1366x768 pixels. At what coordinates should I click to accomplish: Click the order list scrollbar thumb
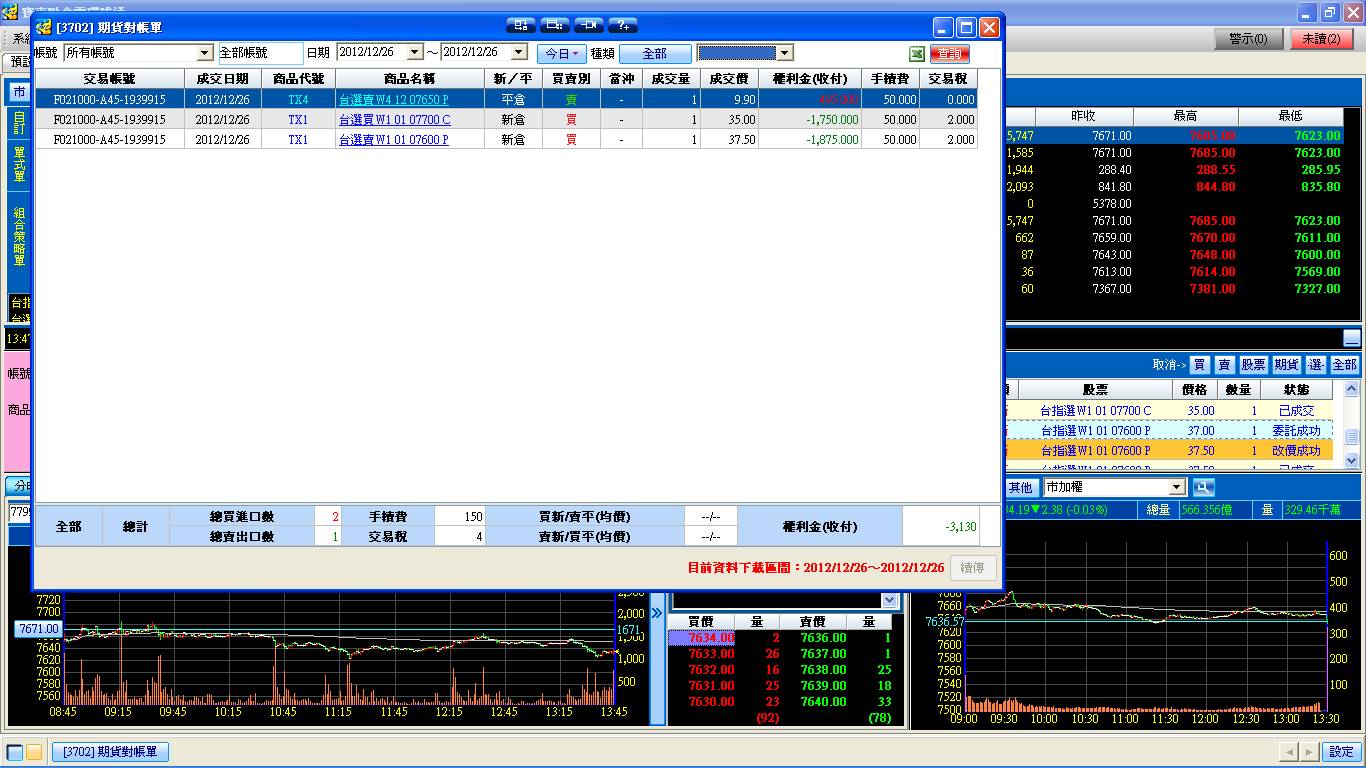click(1352, 437)
